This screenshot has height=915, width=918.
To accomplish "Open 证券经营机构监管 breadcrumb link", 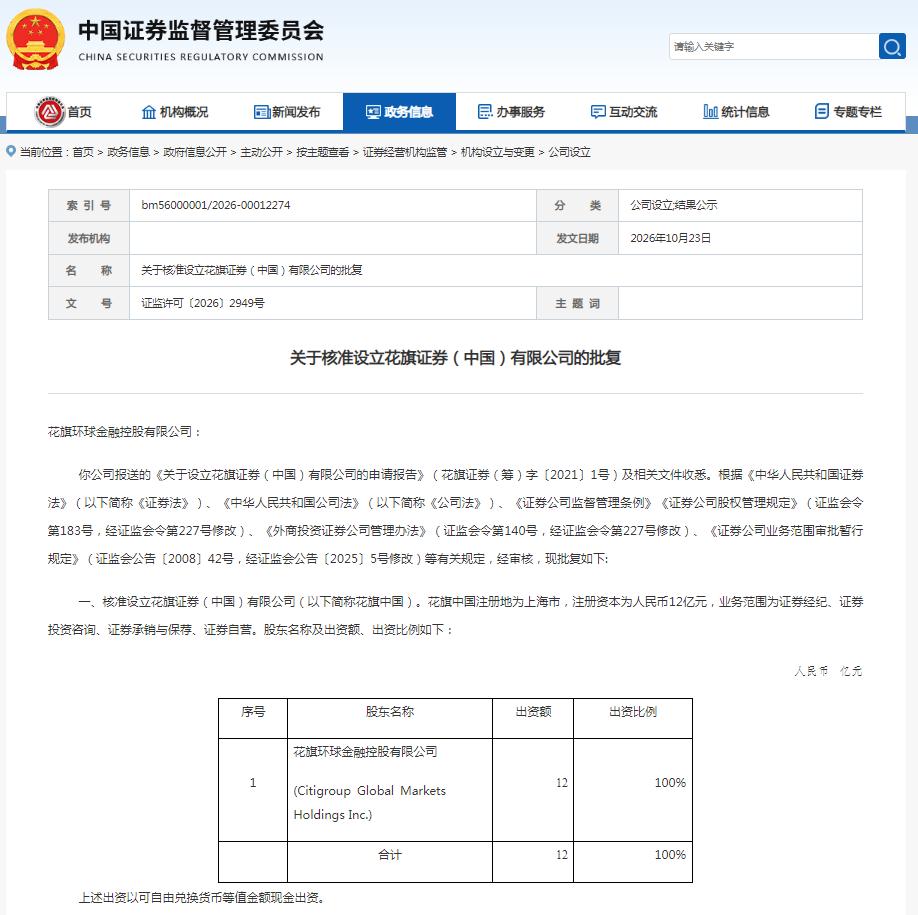I will 405,152.
